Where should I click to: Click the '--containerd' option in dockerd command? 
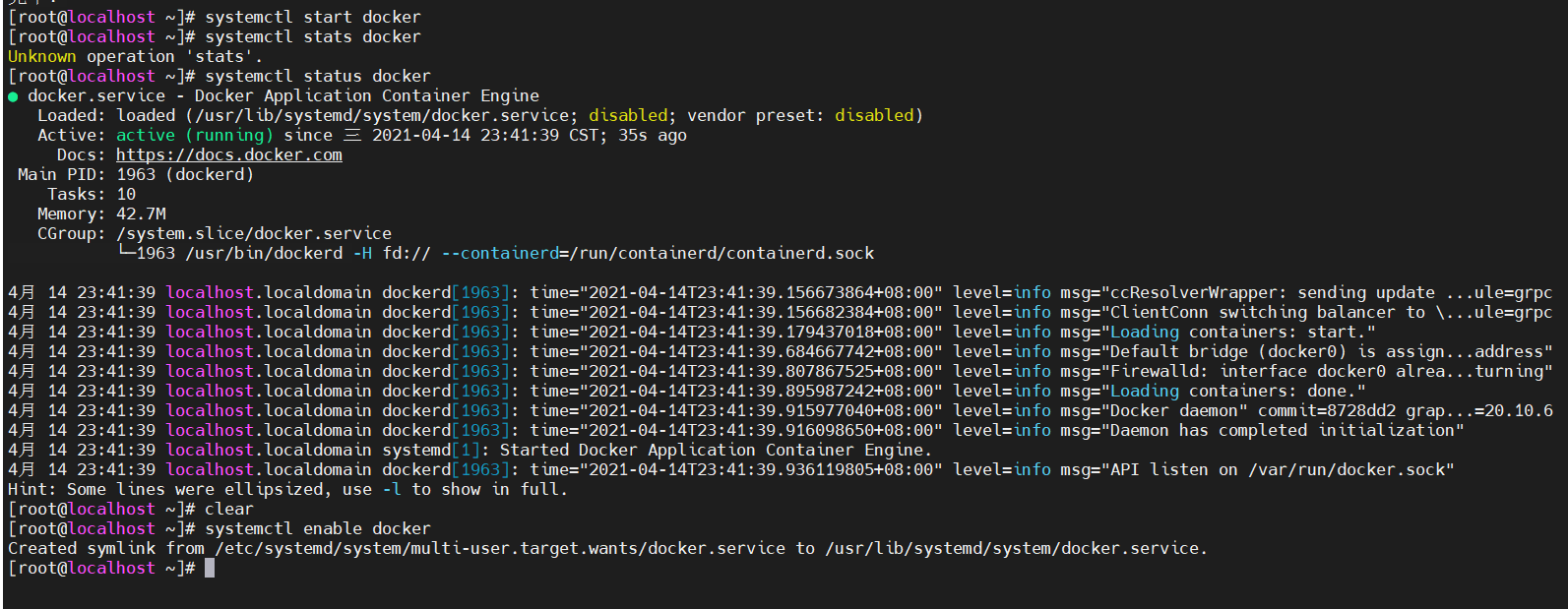[x=500, y=253]
